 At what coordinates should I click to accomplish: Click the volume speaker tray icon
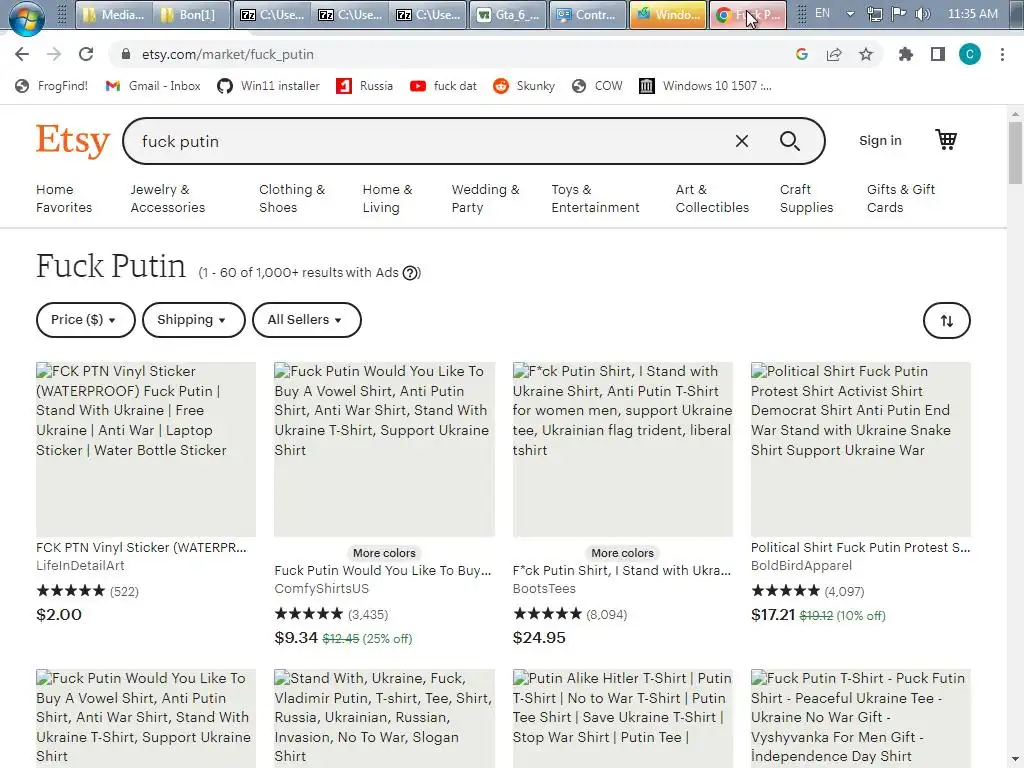click(x=922, y=14)
